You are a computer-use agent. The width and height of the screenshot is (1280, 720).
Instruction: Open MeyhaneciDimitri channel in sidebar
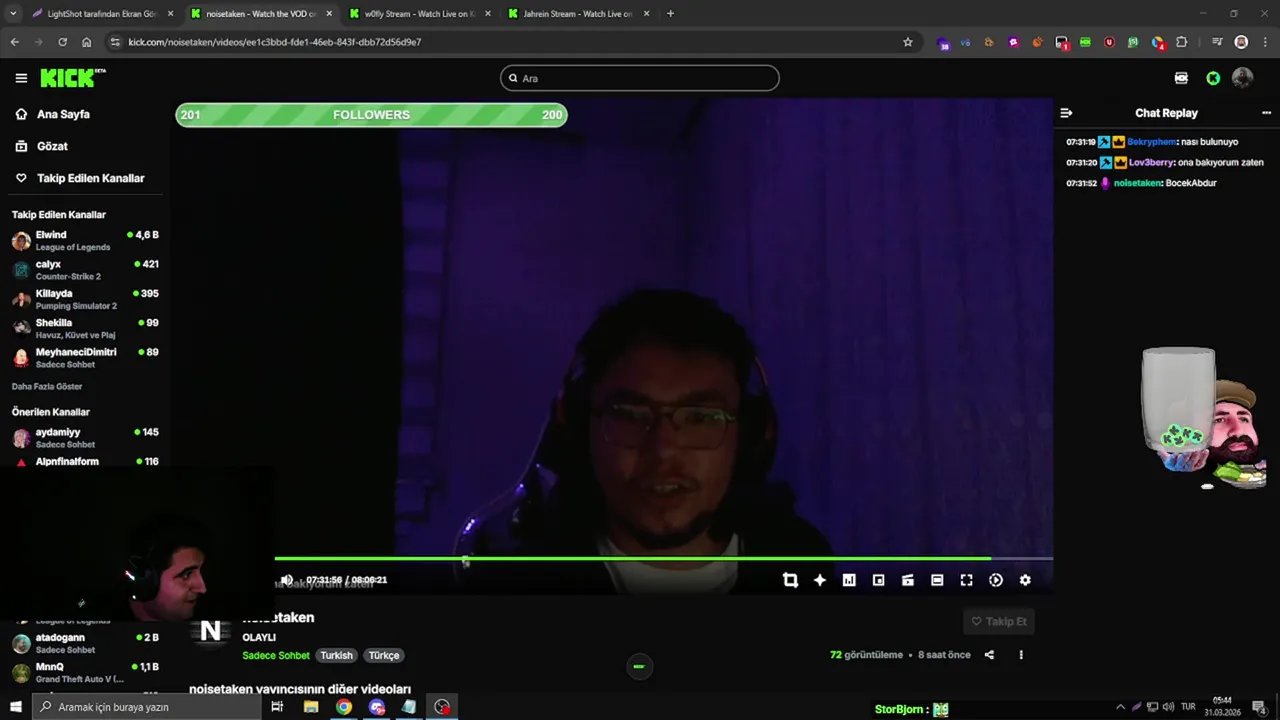[x=85, y=357]
